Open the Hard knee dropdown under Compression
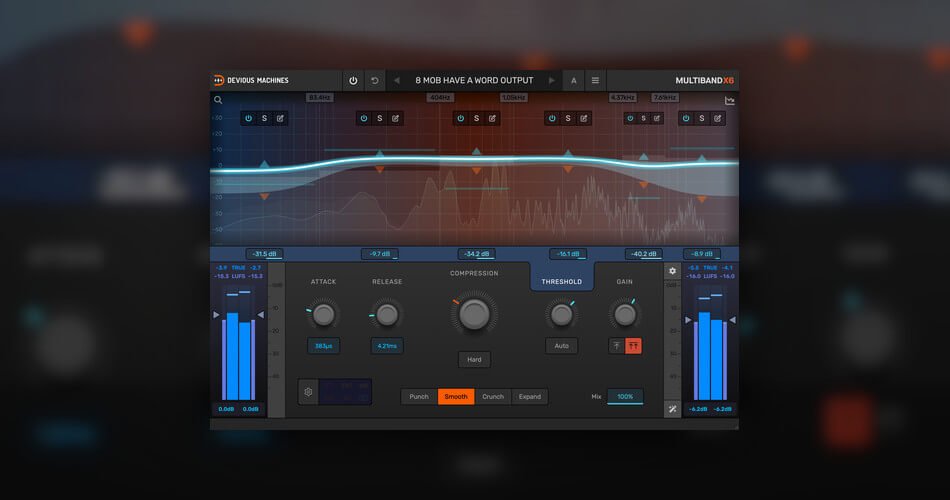The width and height of the screenshot is (950, 500). click(474, 360)
